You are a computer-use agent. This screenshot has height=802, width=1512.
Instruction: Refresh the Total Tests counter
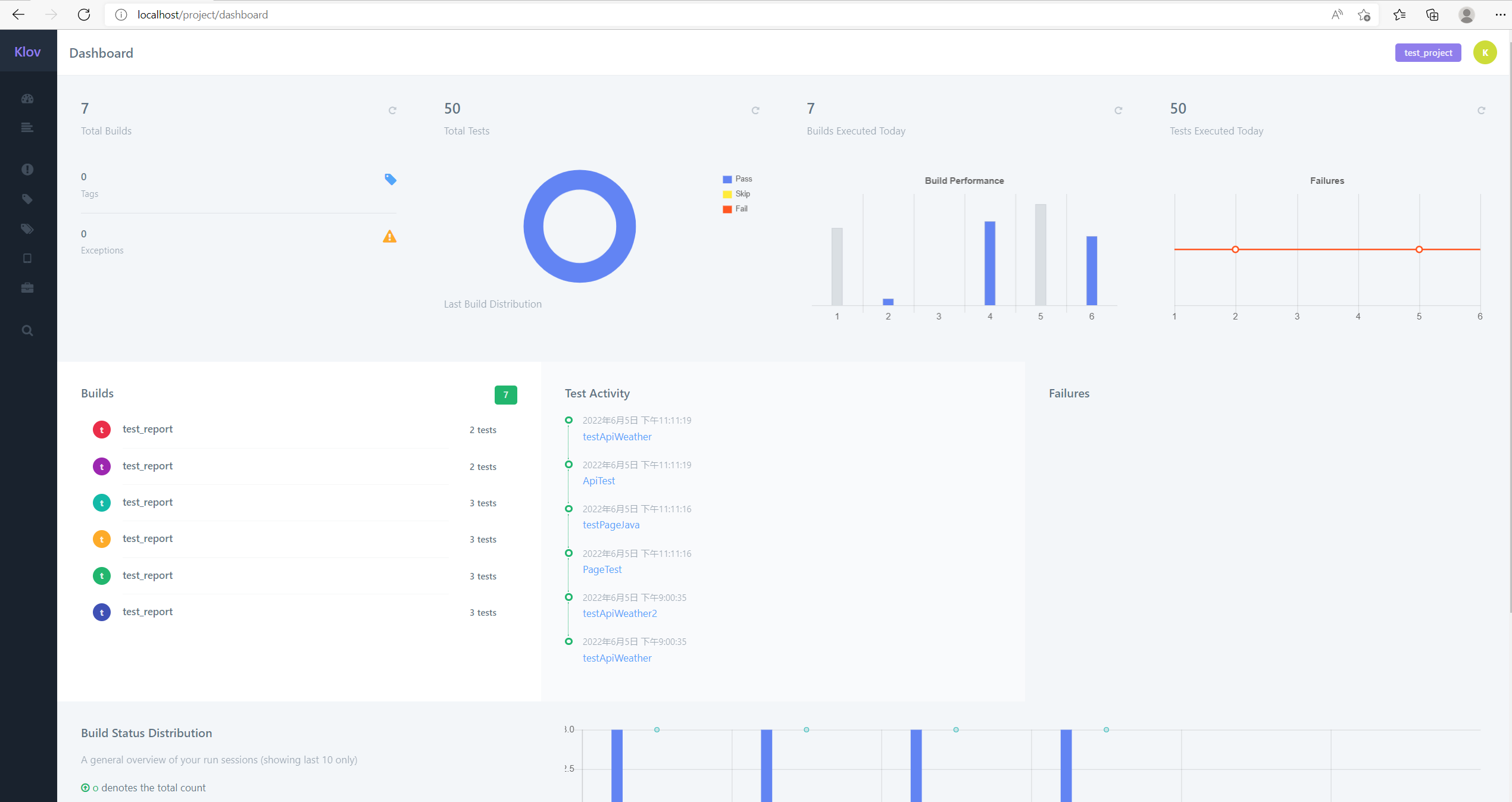tap(755, 110)
